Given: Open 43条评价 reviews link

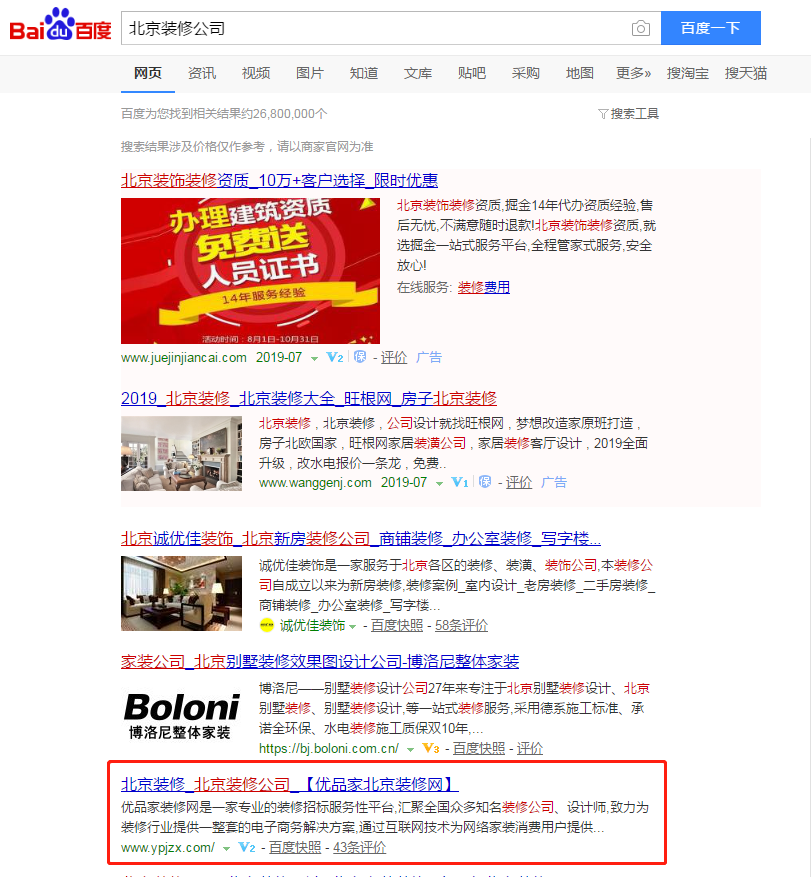Looking at the screenshot, I should (x=360, y=848).
